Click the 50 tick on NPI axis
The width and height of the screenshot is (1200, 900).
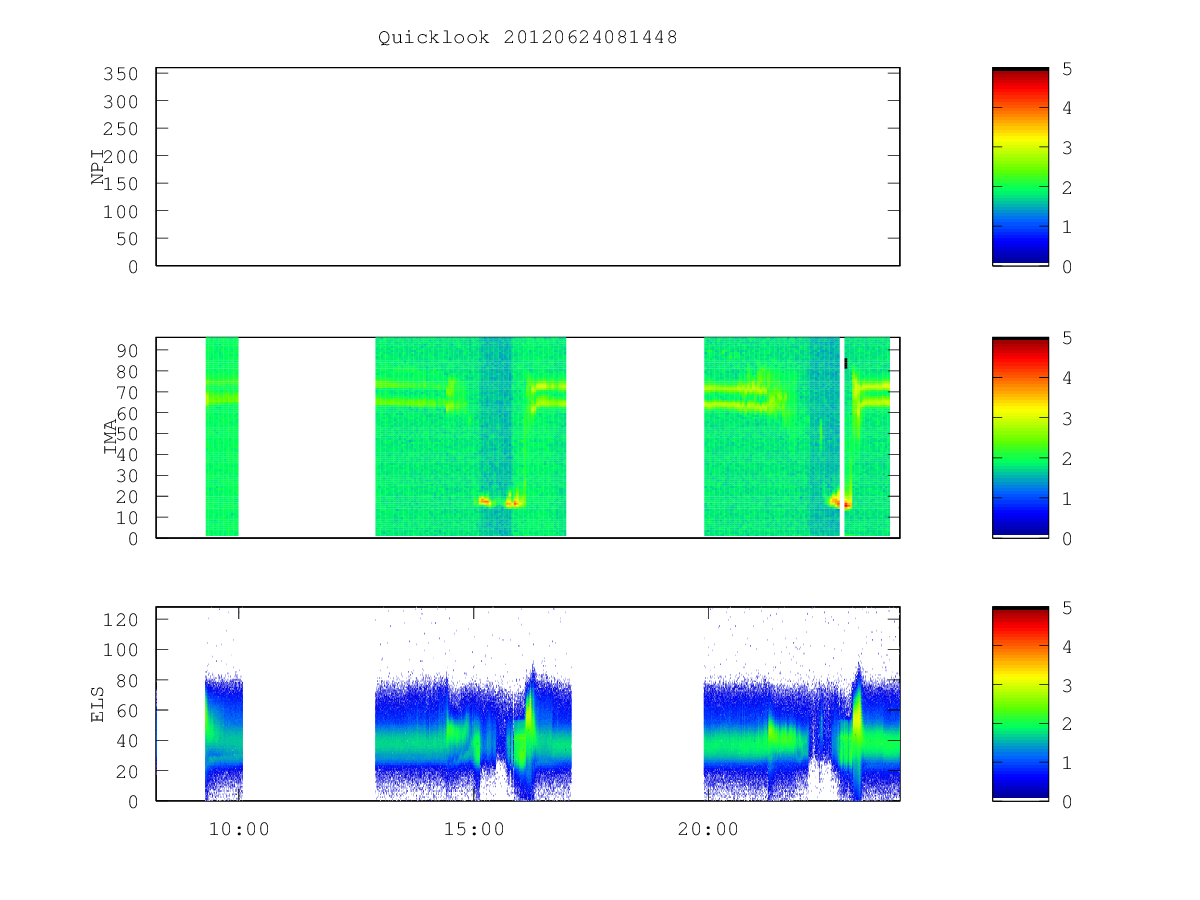pyautogui.click(x=128, y=239)
